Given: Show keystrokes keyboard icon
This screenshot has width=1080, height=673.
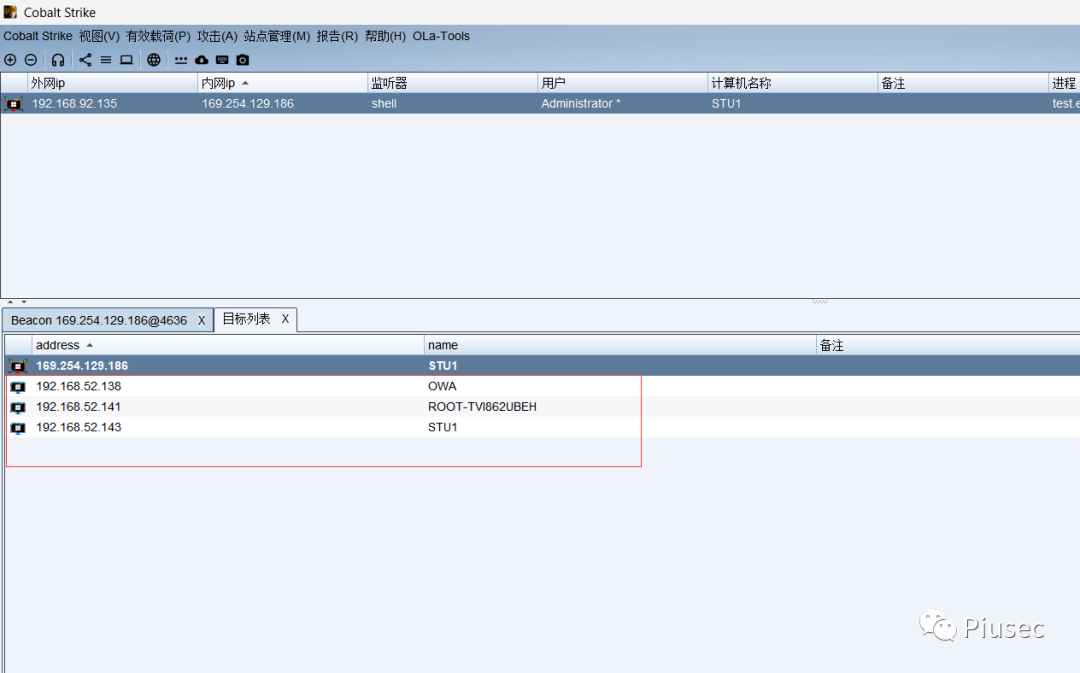Looking at the screenshot, I should [x=222, y=60].
